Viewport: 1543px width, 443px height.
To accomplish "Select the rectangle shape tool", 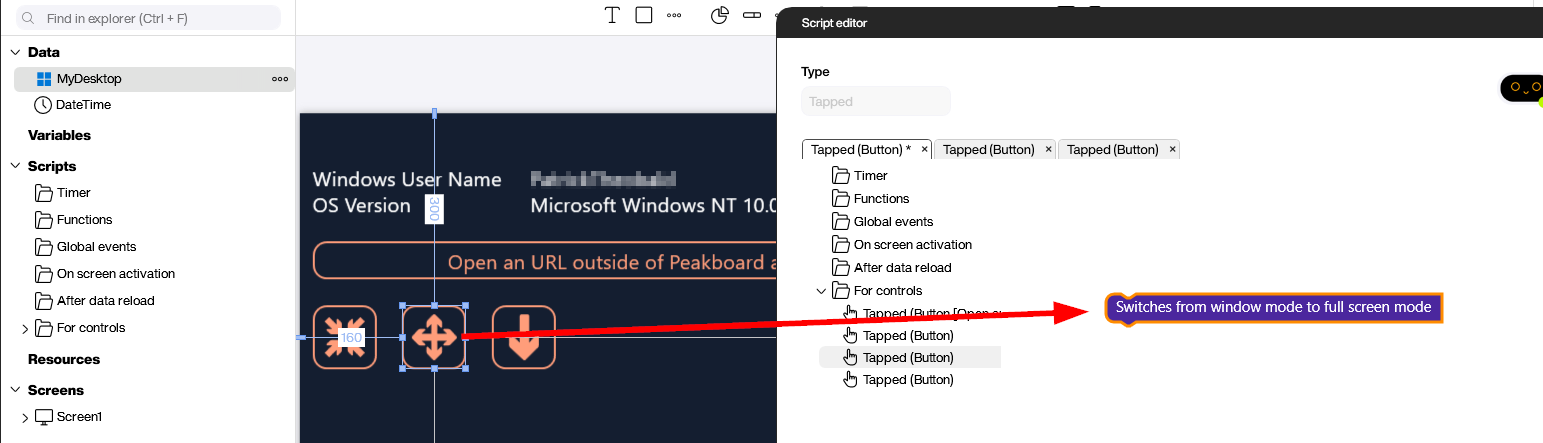I will pyautogui.click(x=644, y=15).
